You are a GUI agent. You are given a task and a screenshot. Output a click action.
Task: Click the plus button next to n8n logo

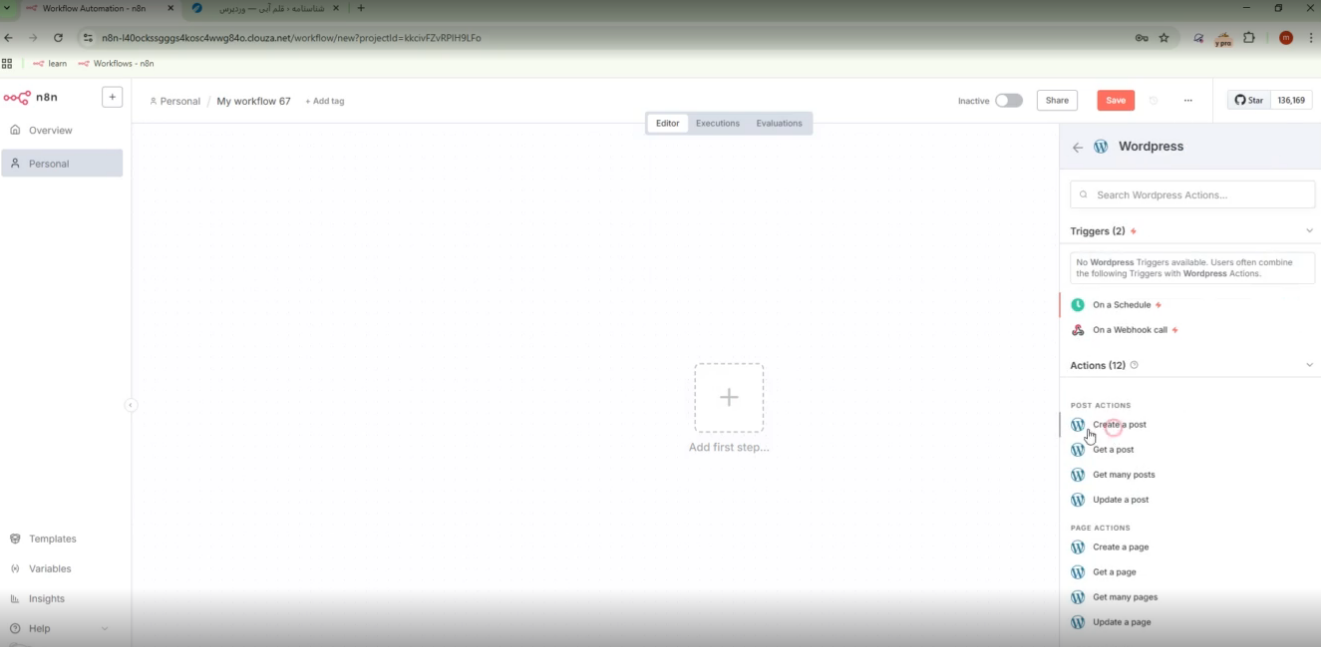112,98
